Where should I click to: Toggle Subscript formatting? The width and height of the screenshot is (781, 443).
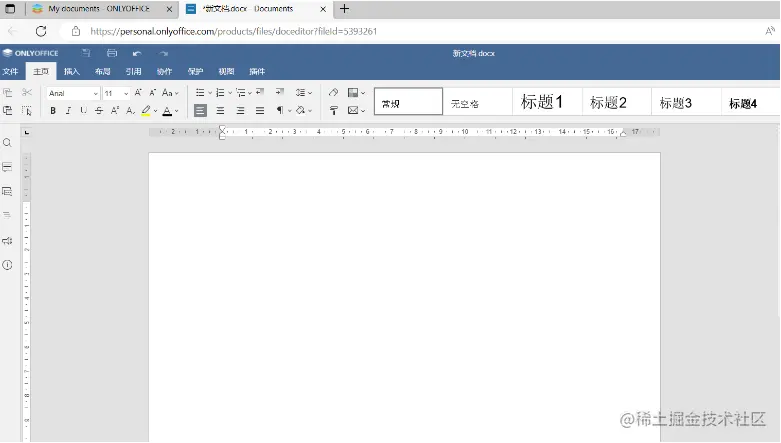[130, 111]
